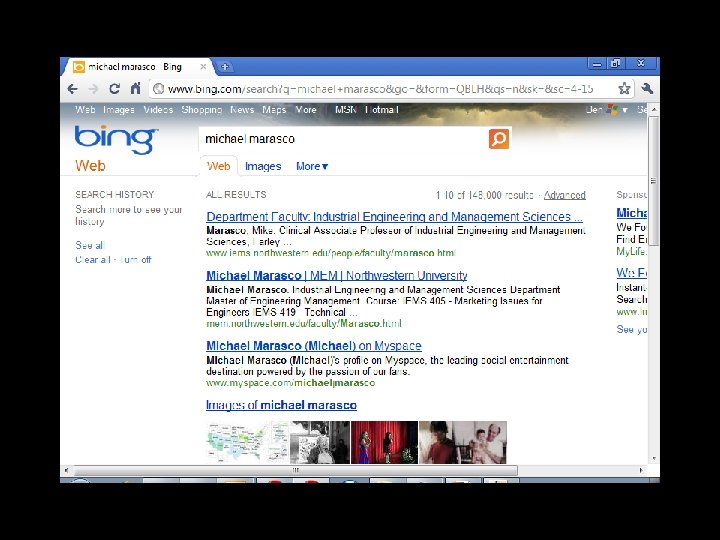The height and width of the screenshot is (540, 720).
Task: Go back with the browser back arrow
Action: [73, 89]
